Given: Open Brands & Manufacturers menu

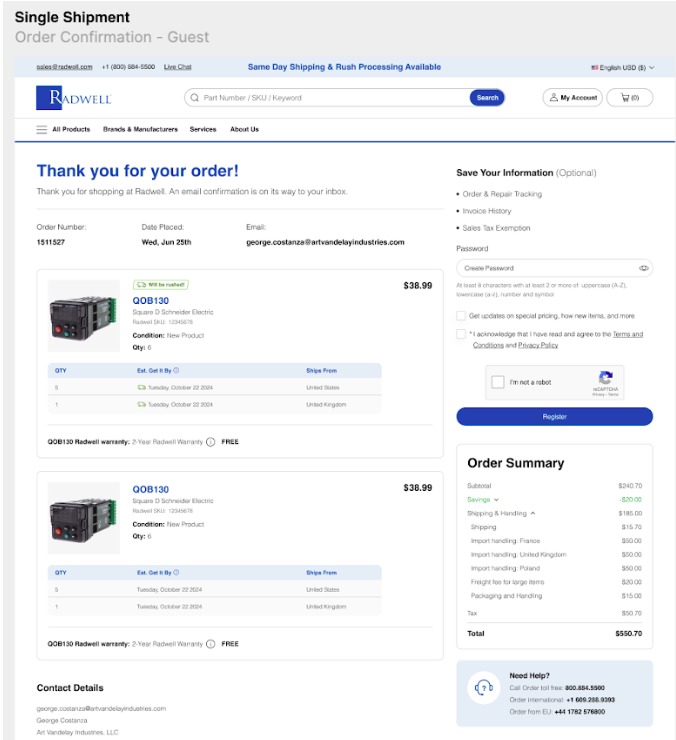Looking at the screenshot, I should click(x=140, y=129).
